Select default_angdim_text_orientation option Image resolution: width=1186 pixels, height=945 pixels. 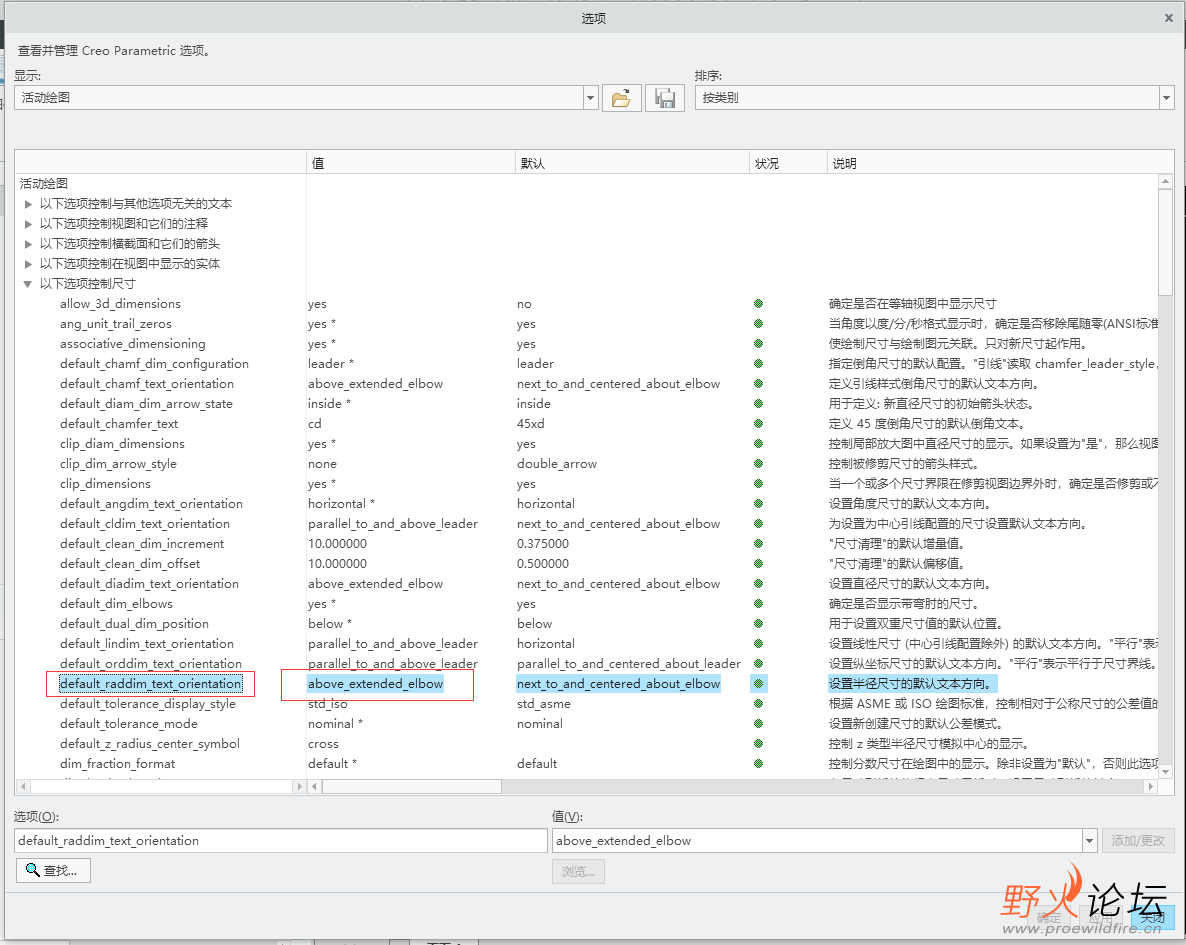[151, 504]
